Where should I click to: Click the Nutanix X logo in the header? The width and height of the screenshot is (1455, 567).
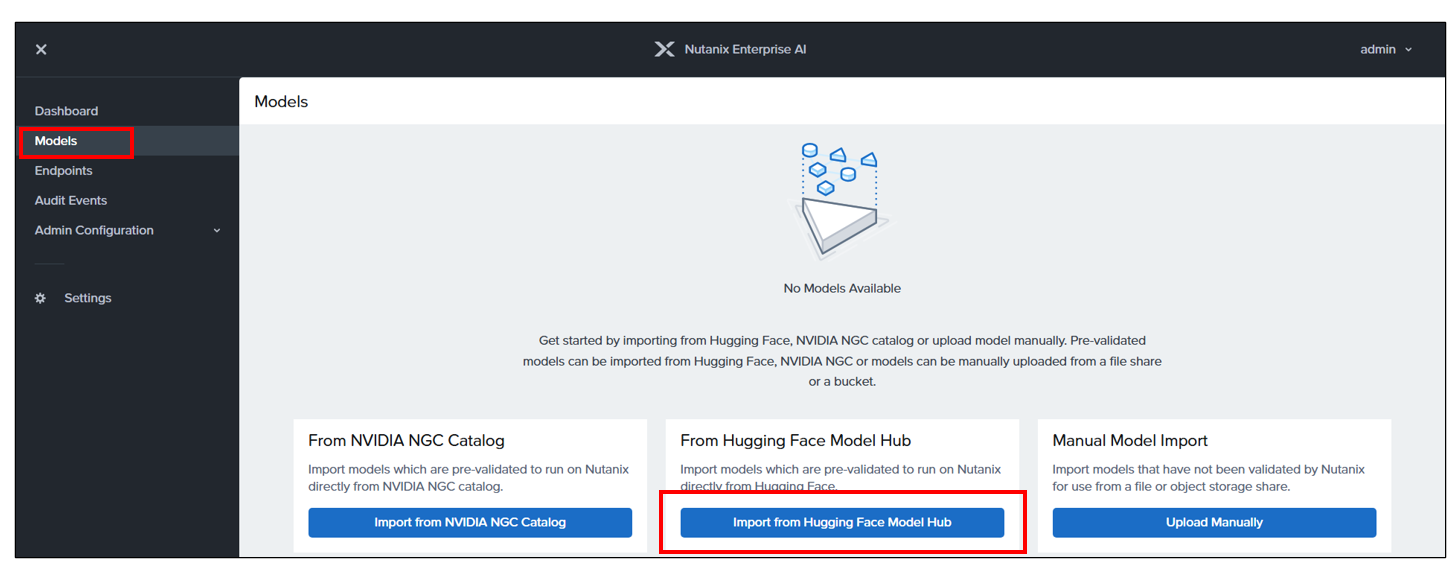(x=664, y=49)
